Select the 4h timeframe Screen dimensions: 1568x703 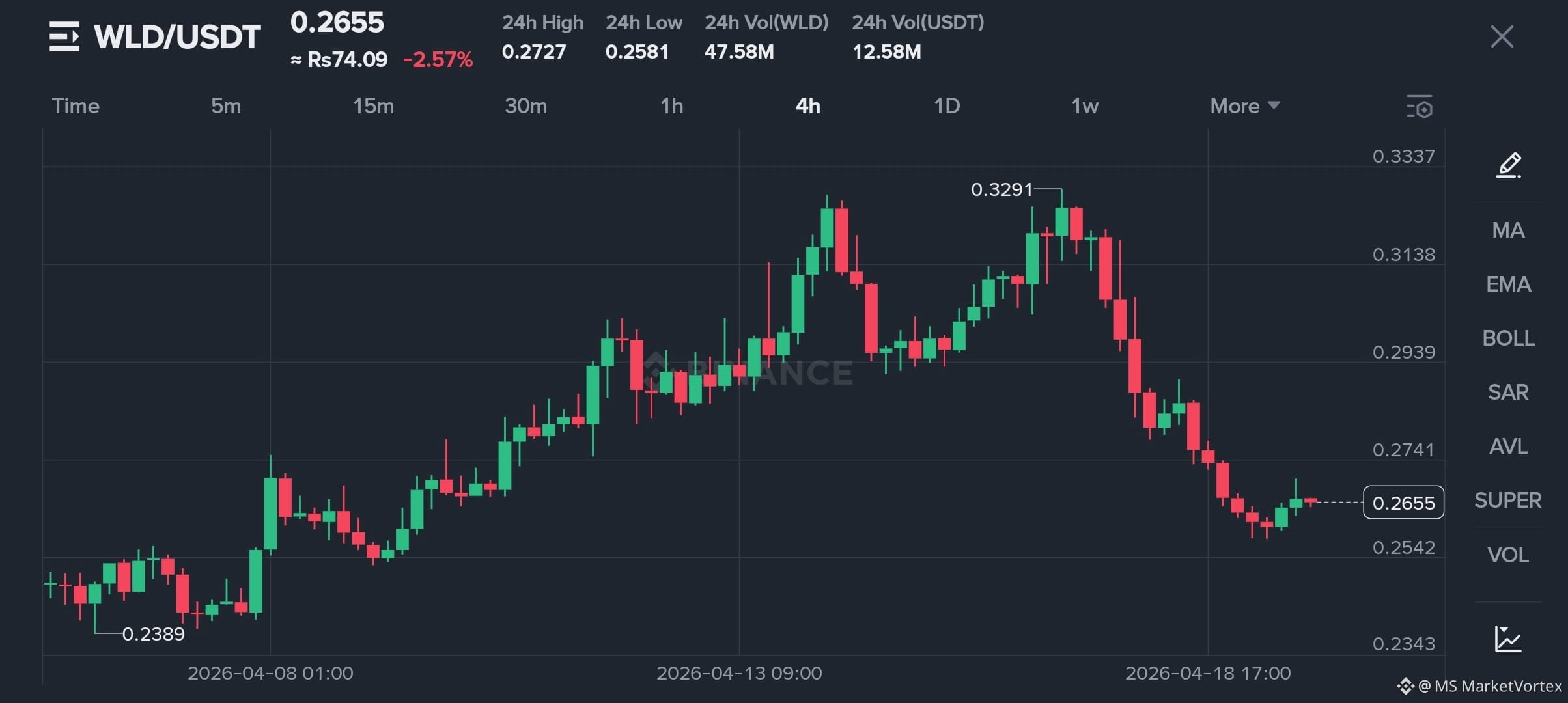808,106
